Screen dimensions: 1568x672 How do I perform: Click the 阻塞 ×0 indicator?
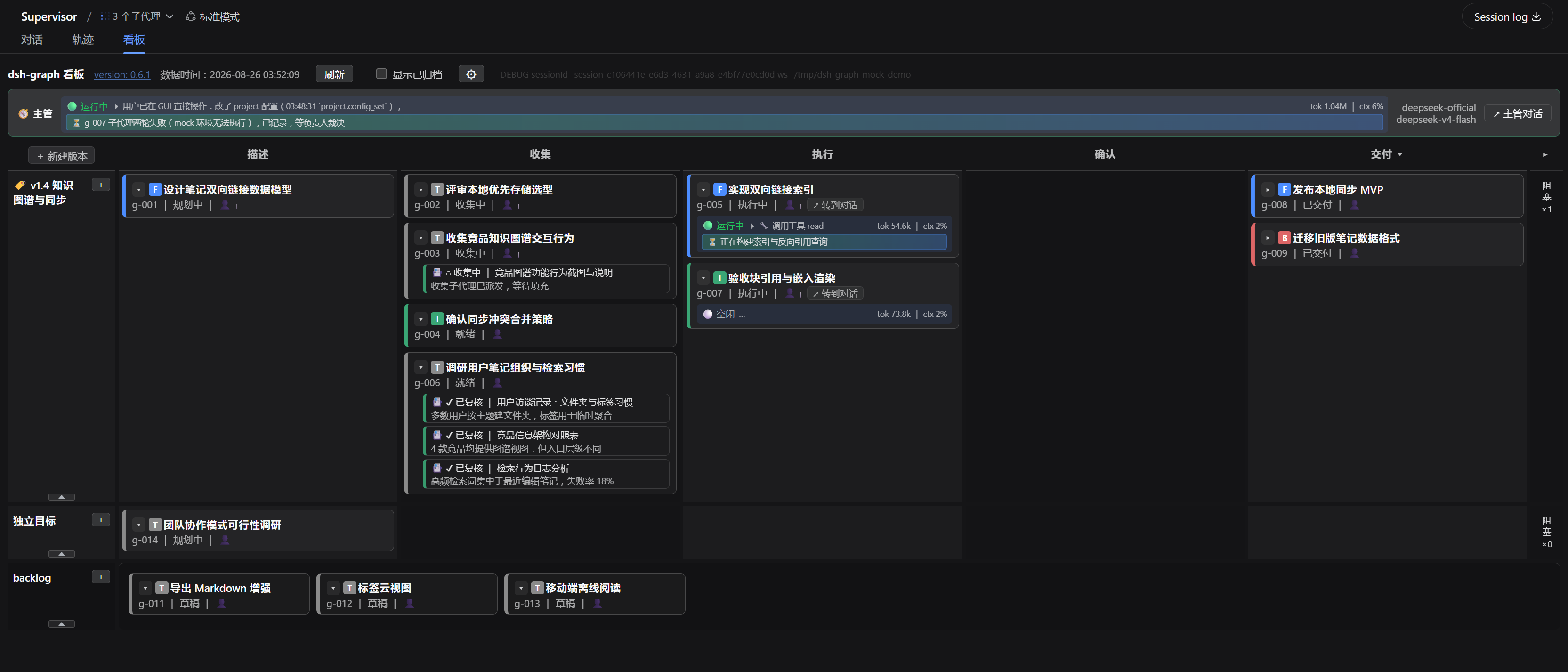(1547, 532)
